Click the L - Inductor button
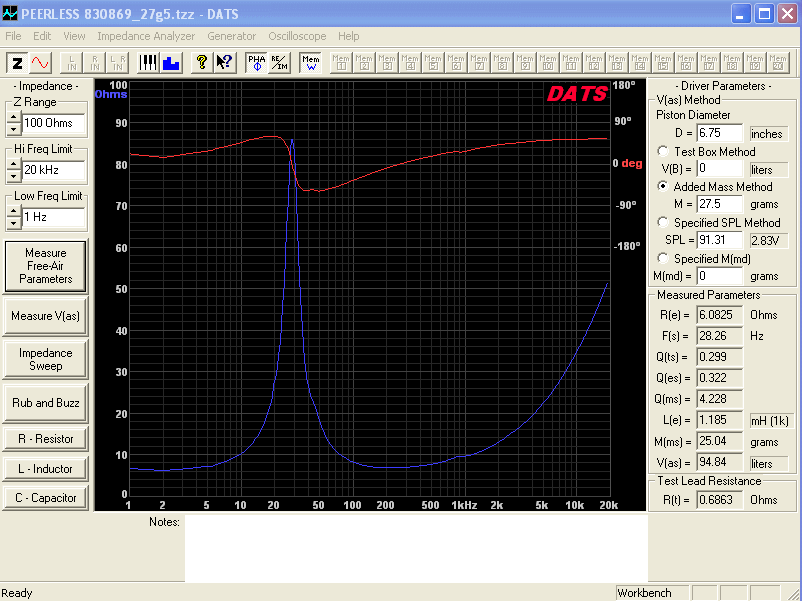 pyautogui.click(x=46, y=469)
